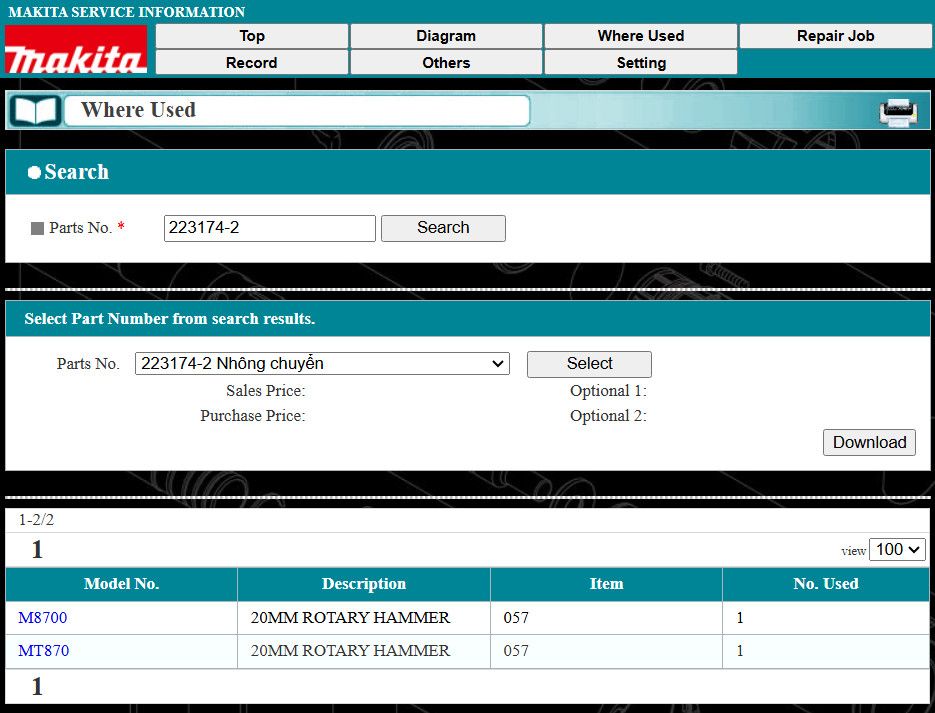
Task: Expand the Parts No. dropdown 223174-2 Nhông chuyển
Action: pyautogui.click(x=322, y=364)
